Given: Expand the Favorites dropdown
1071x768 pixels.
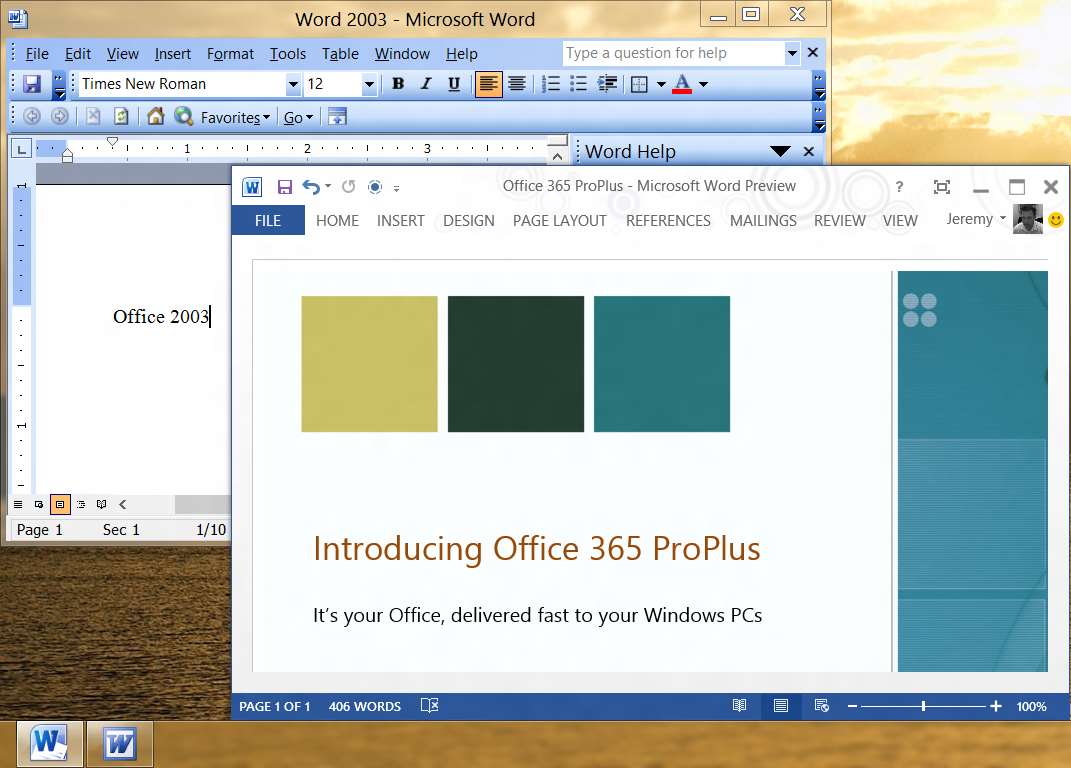Looking at the screenshot, I should point(236,118).
